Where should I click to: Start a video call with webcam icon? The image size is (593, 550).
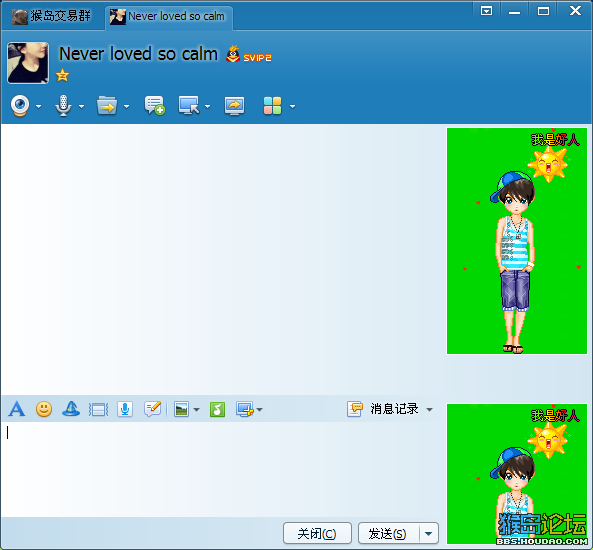(x=20, y=106)
